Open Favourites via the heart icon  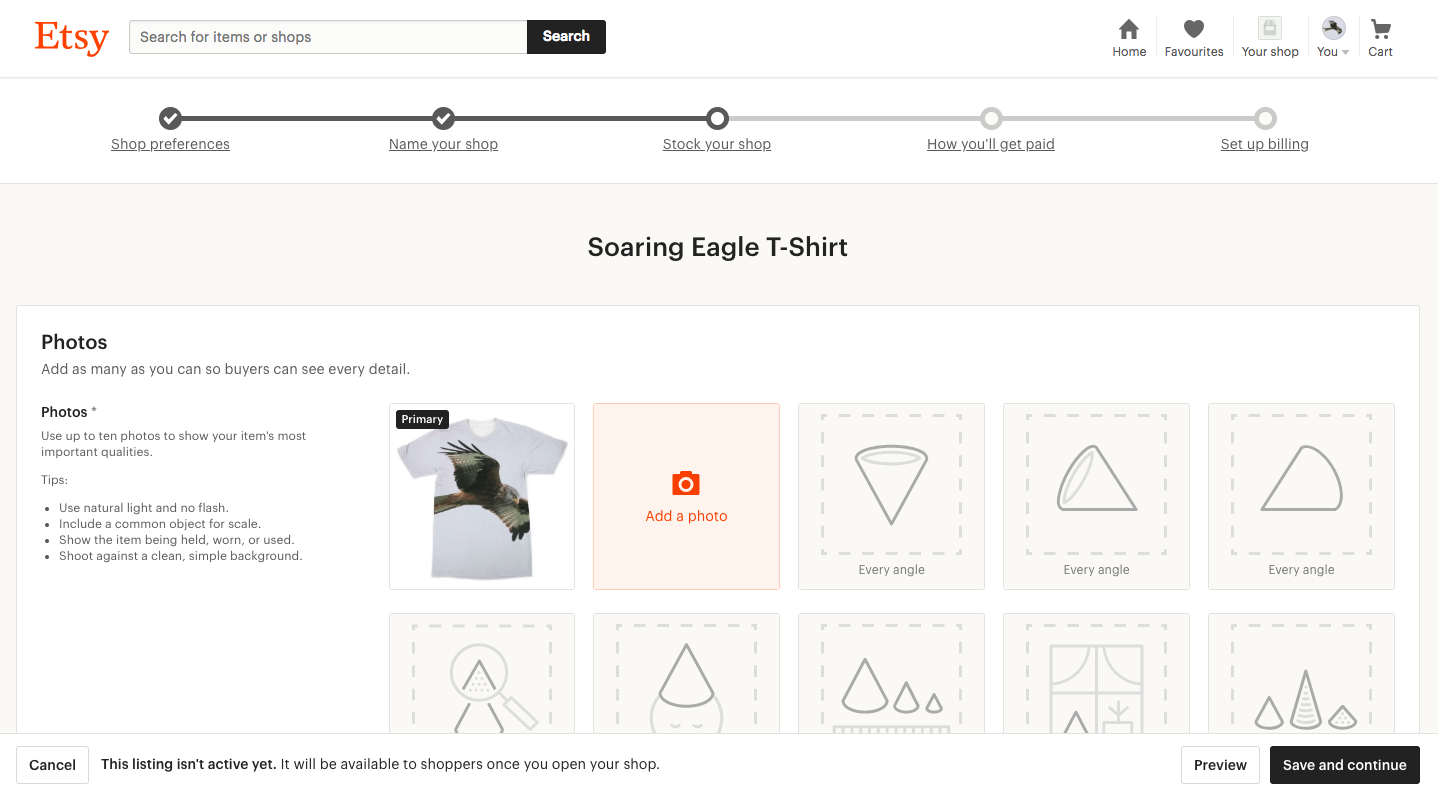1194,31
